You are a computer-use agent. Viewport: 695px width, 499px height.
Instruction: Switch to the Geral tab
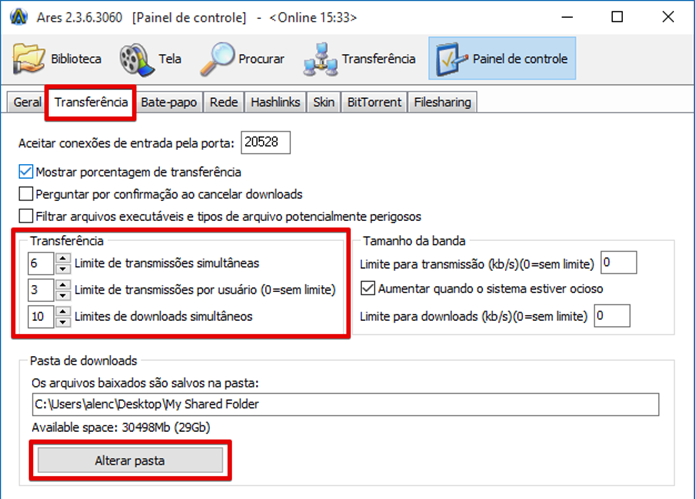27,102
